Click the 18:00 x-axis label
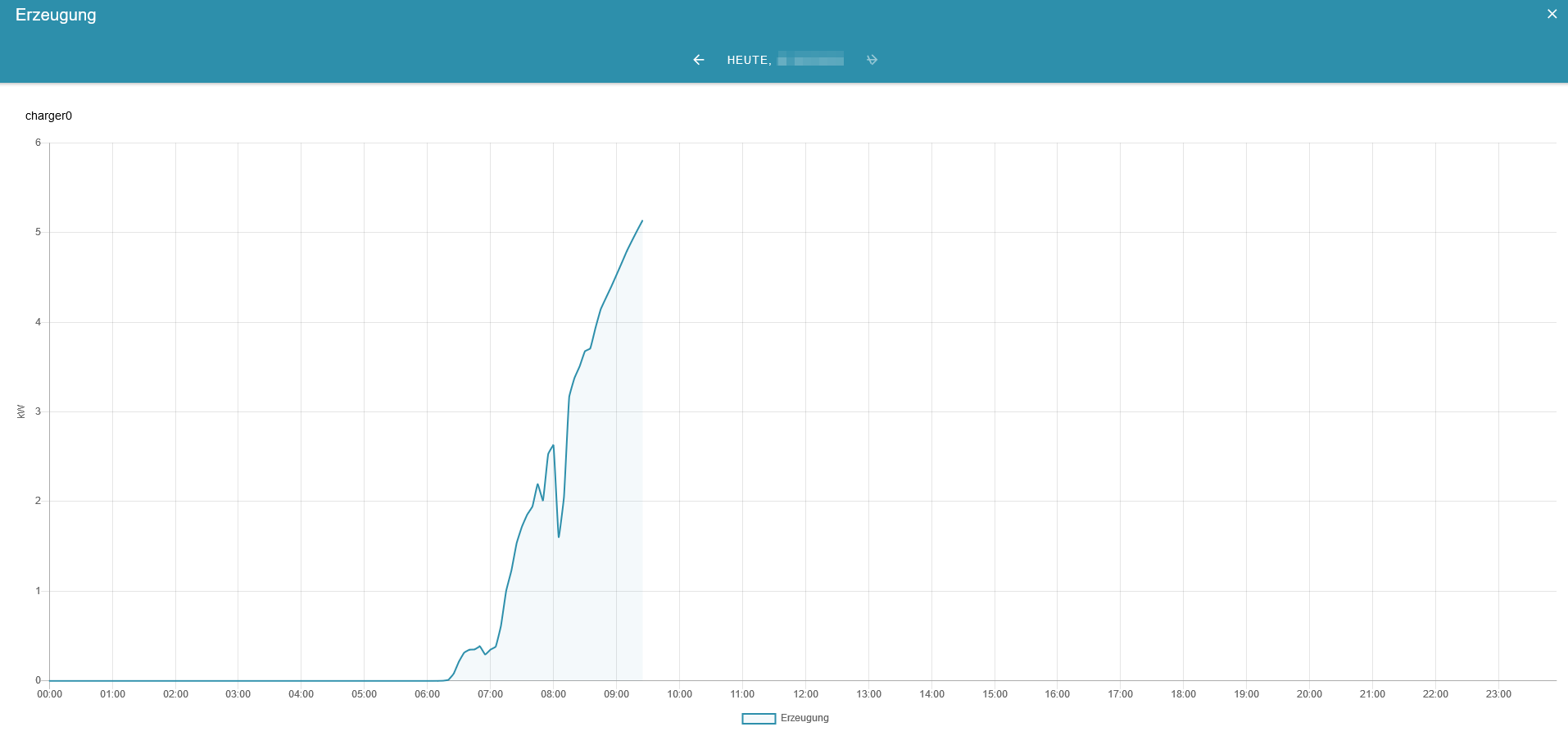 [x=1183, y=694]
